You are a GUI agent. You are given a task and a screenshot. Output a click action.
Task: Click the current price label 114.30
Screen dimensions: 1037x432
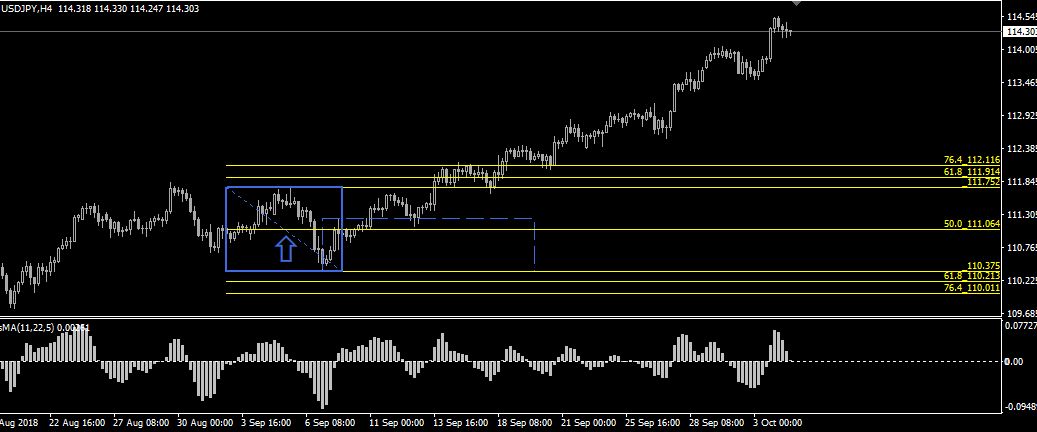1020,31
